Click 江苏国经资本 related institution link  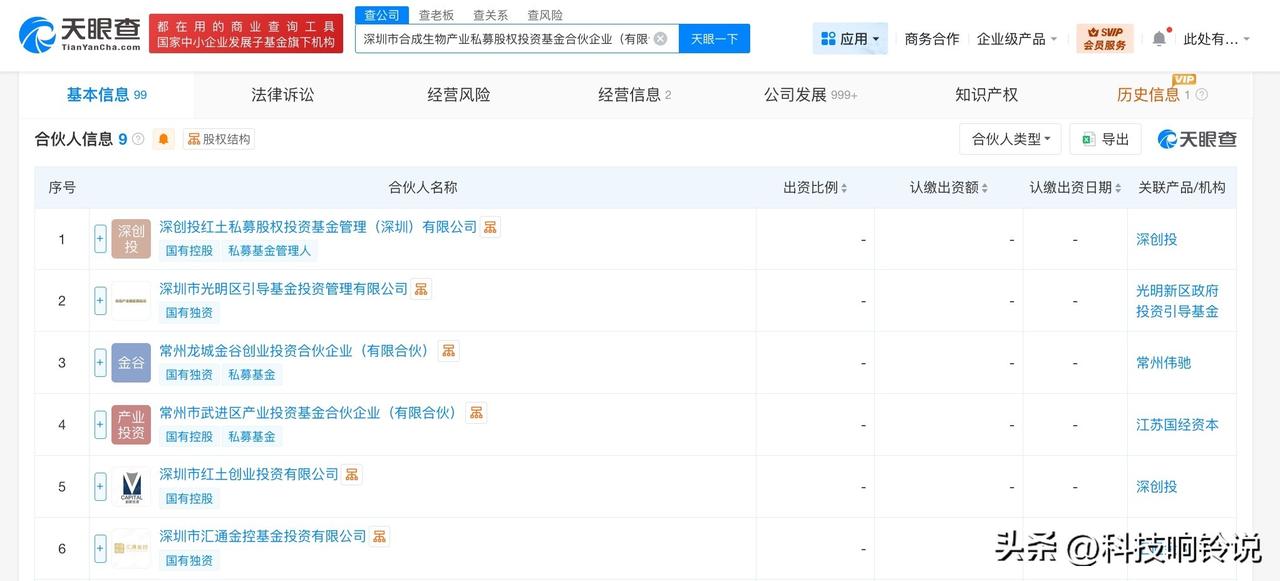pyautogui.click(x=1177, y=425)
